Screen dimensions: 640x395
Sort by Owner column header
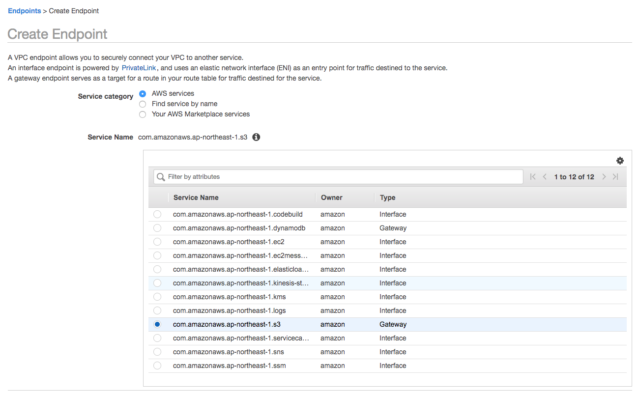pos(331,198)
